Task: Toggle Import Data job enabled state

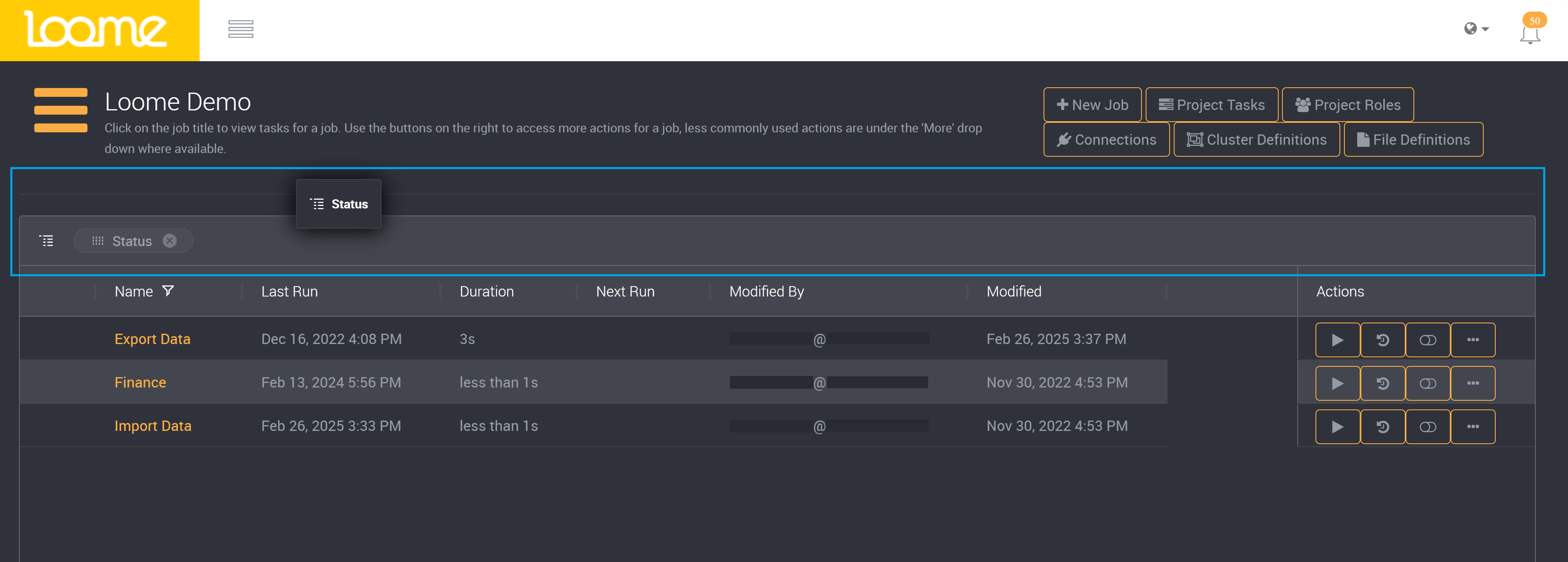Action: point(1427,427)
